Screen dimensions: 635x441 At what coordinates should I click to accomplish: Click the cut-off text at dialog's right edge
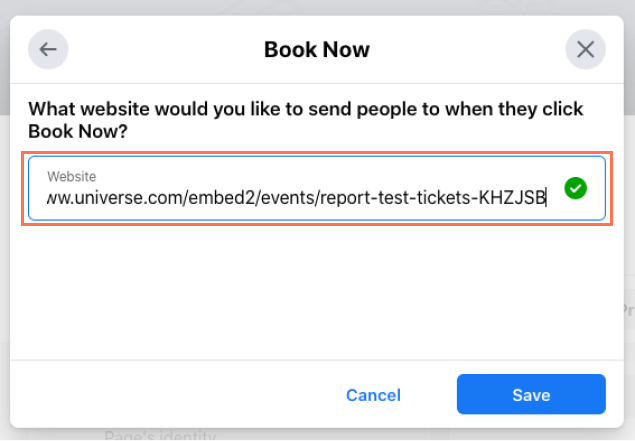click(629, 310)
